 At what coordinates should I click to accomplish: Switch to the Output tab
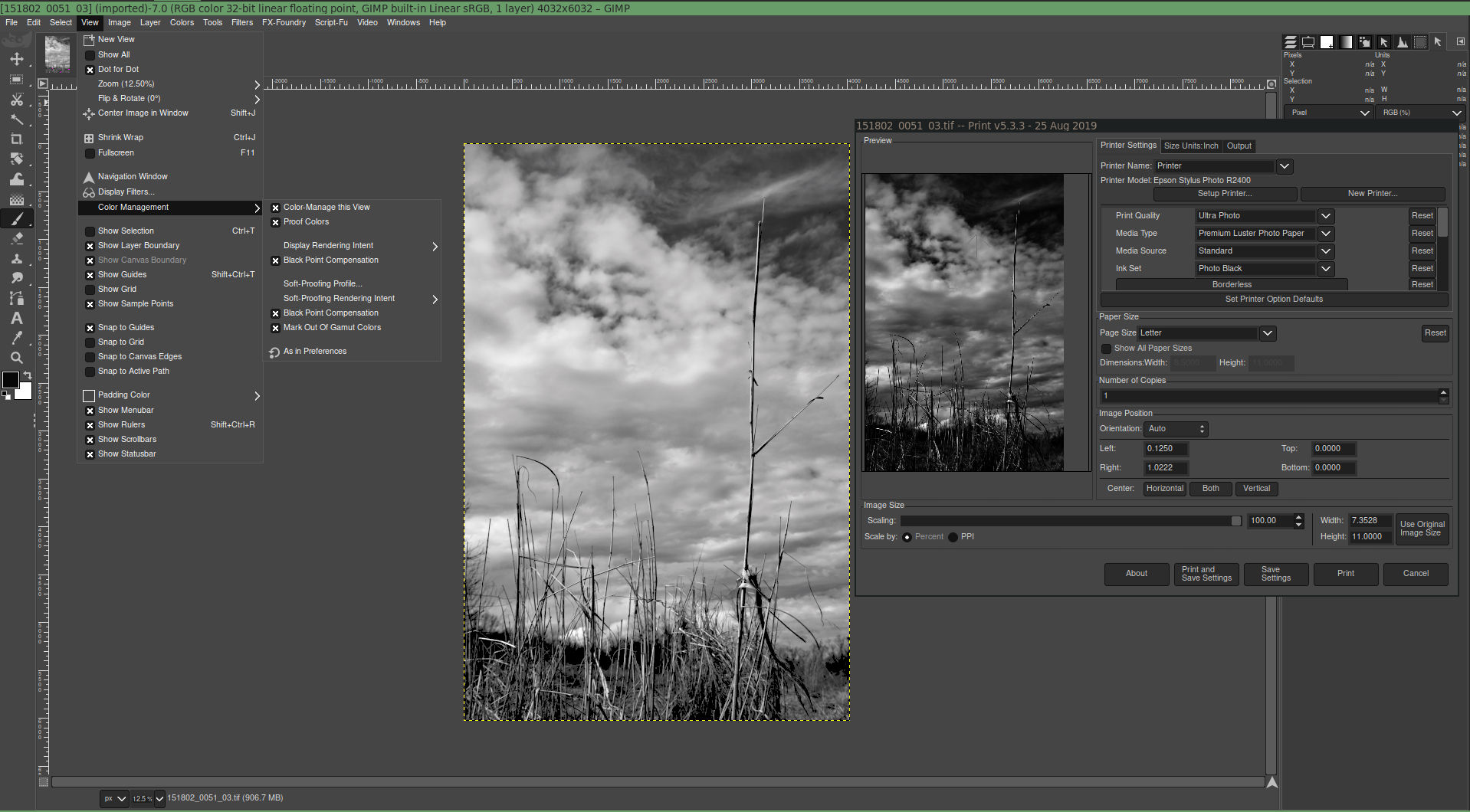coord(1239,146)
